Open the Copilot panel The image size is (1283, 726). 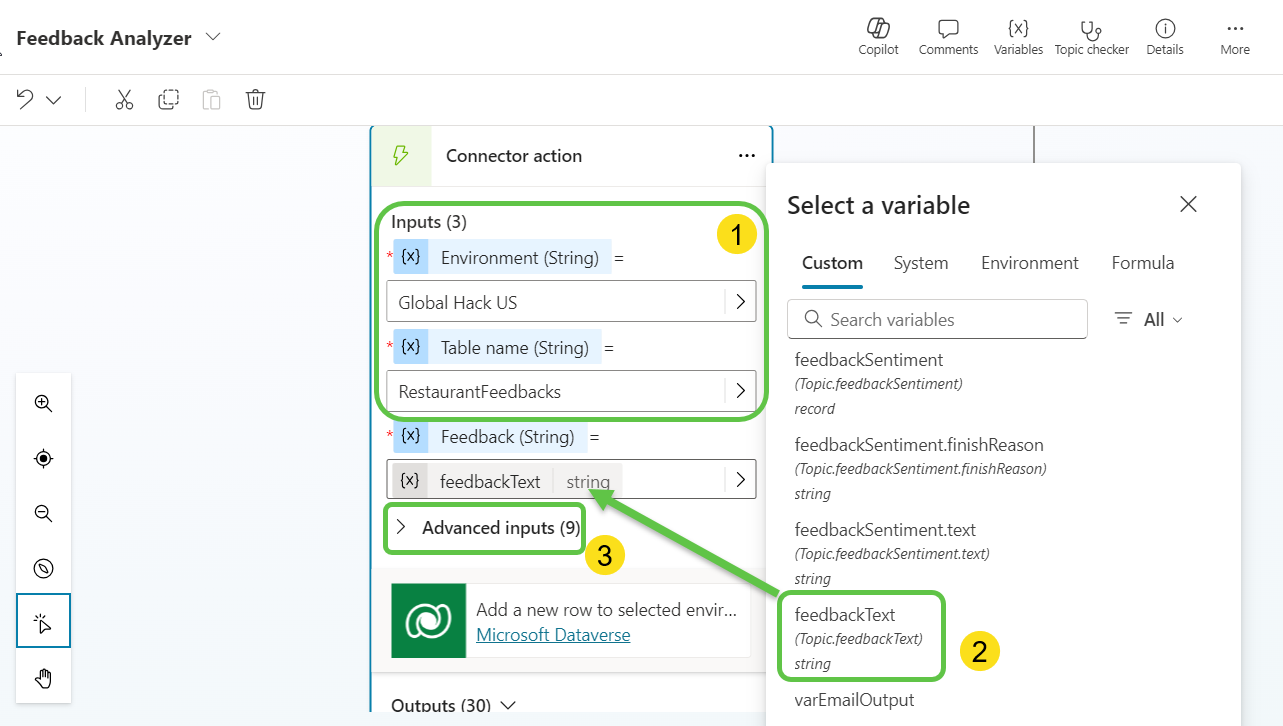[878, 37]
